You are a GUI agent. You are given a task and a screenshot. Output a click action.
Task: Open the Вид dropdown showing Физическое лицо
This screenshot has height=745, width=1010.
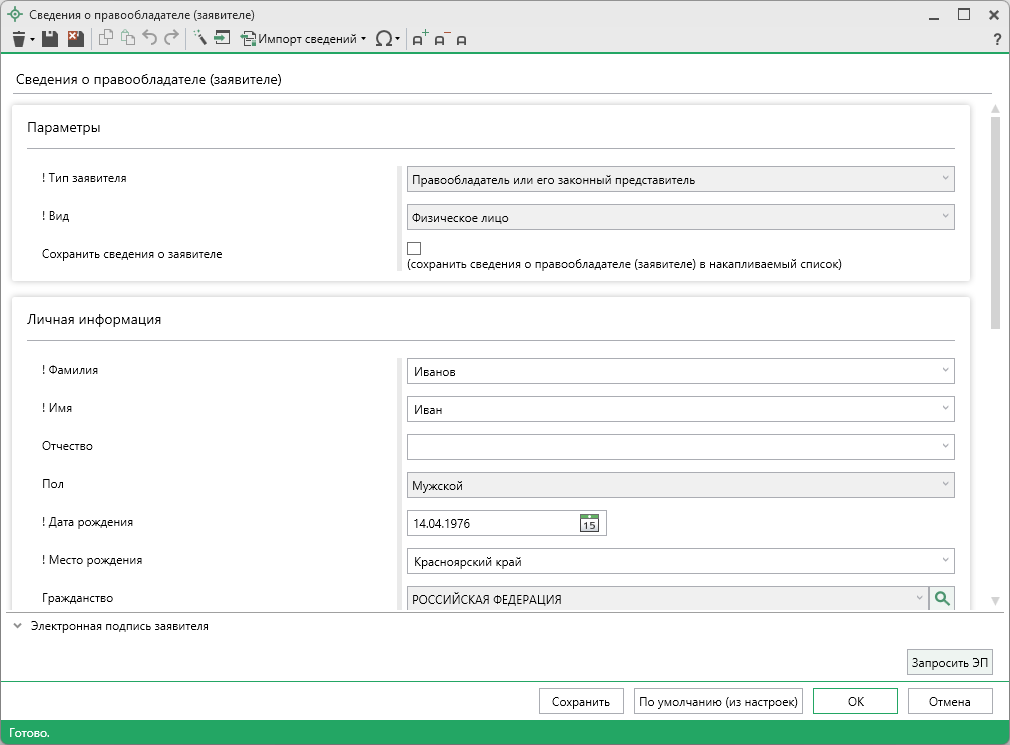coord(680,217)
